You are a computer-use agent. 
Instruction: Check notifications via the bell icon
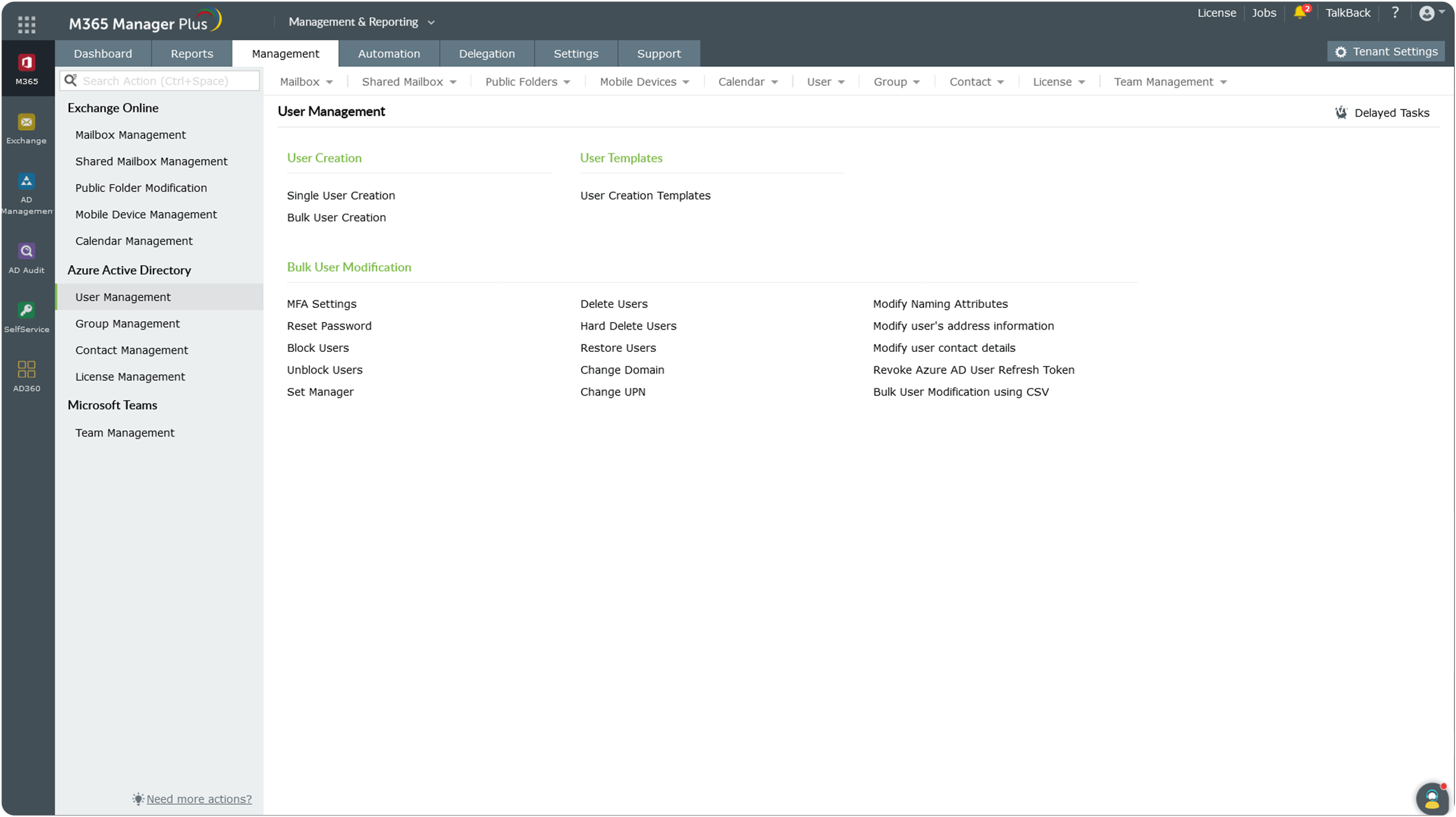click(x=1298, y=13)
